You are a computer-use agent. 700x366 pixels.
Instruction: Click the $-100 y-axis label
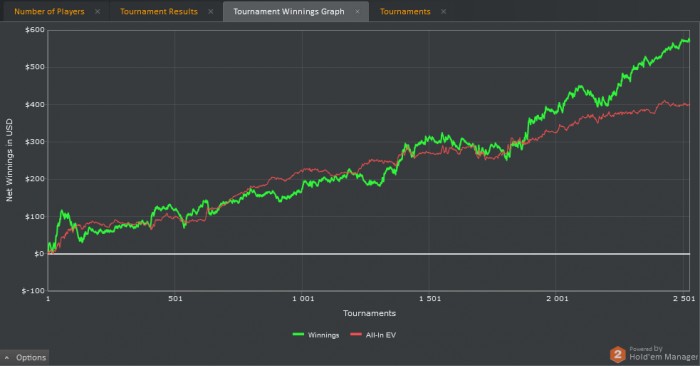tap(33, 291)
